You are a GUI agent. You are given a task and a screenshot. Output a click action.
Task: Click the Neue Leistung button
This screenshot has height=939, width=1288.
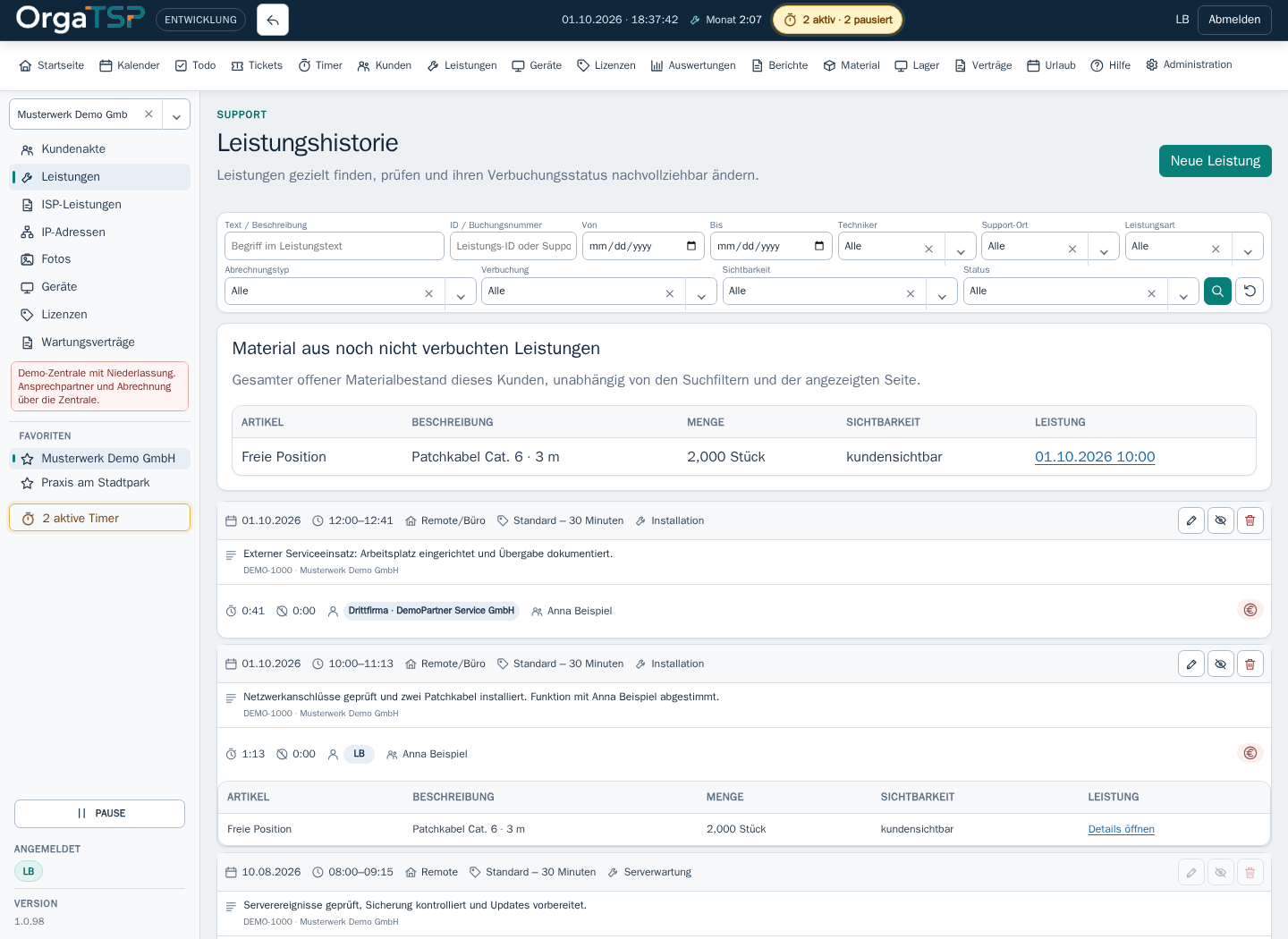(x=1215, y=161)
